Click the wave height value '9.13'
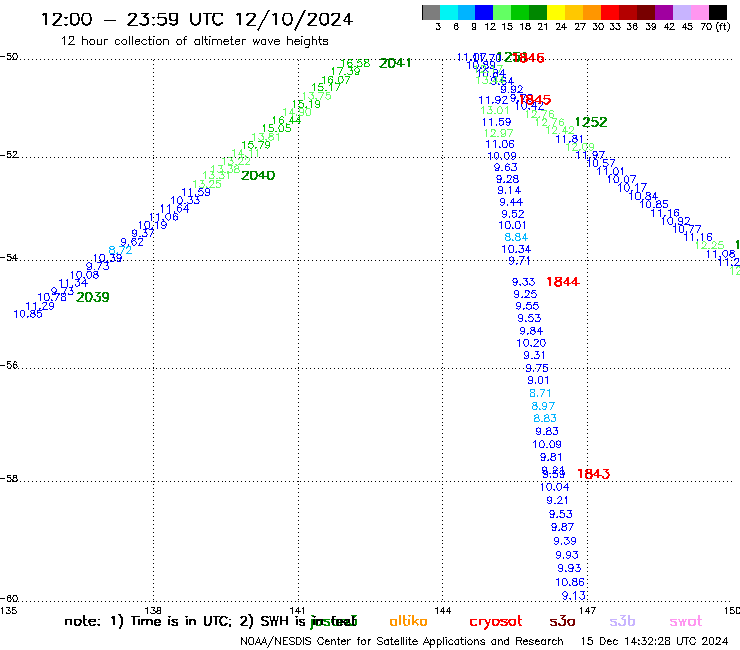The image size is (740, 650). pyautogui.click(x=573, y=596)
